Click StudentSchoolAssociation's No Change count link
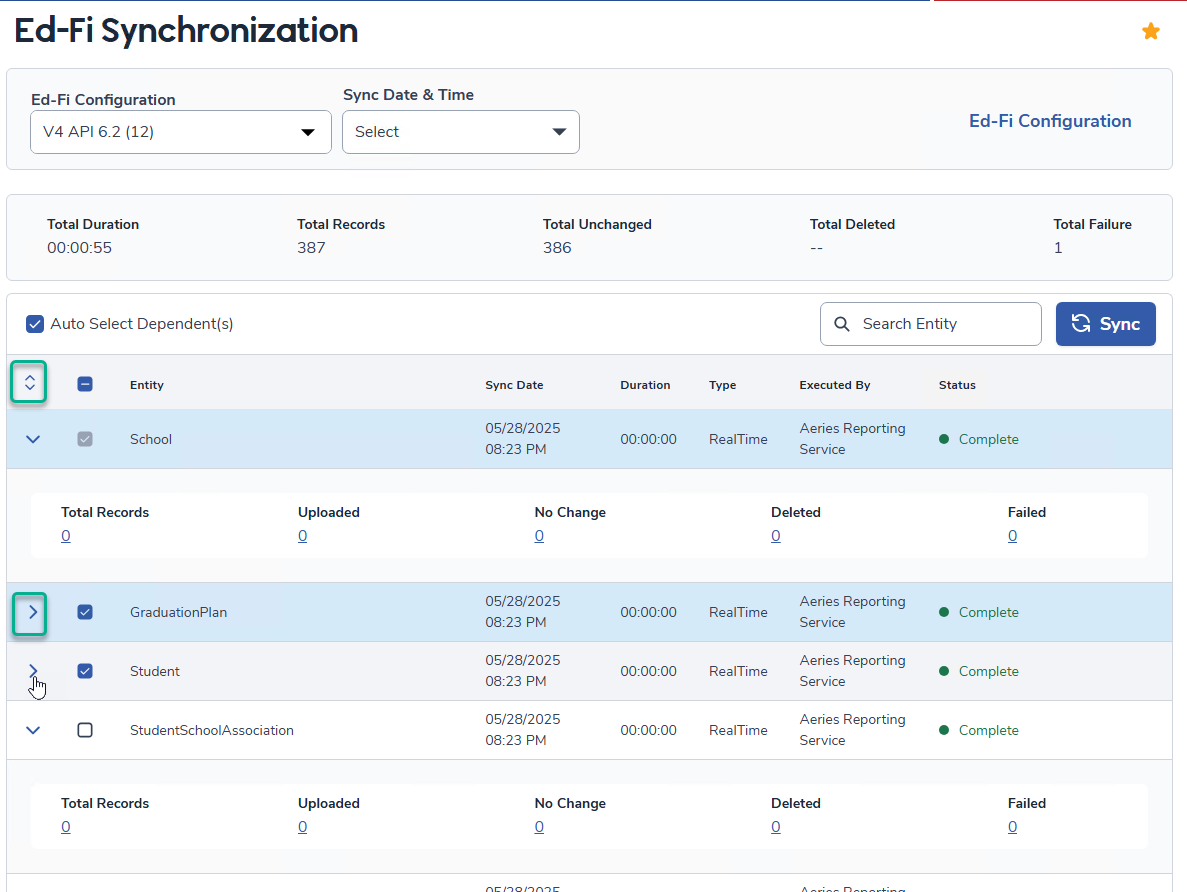This screenshot has width=1187, height=892. point(539,827)
